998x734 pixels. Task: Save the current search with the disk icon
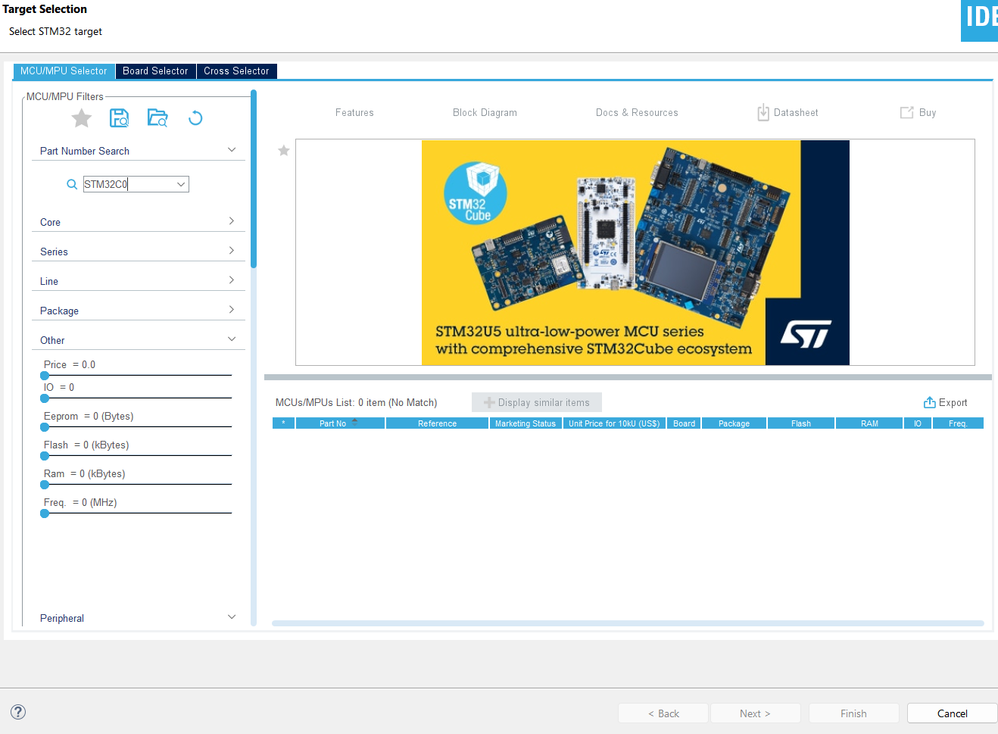[x=119, y=118]
